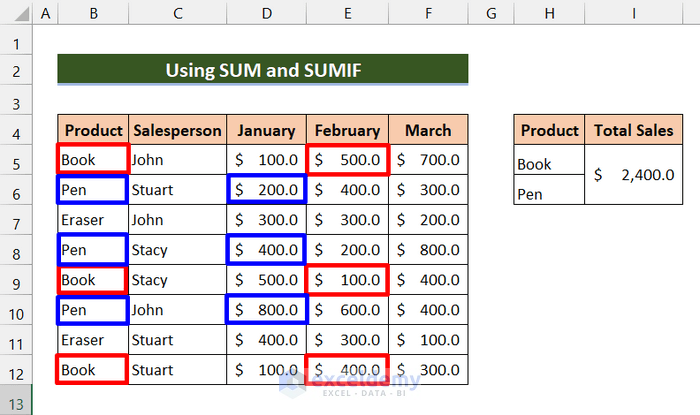Select column D header

point(266,15)
